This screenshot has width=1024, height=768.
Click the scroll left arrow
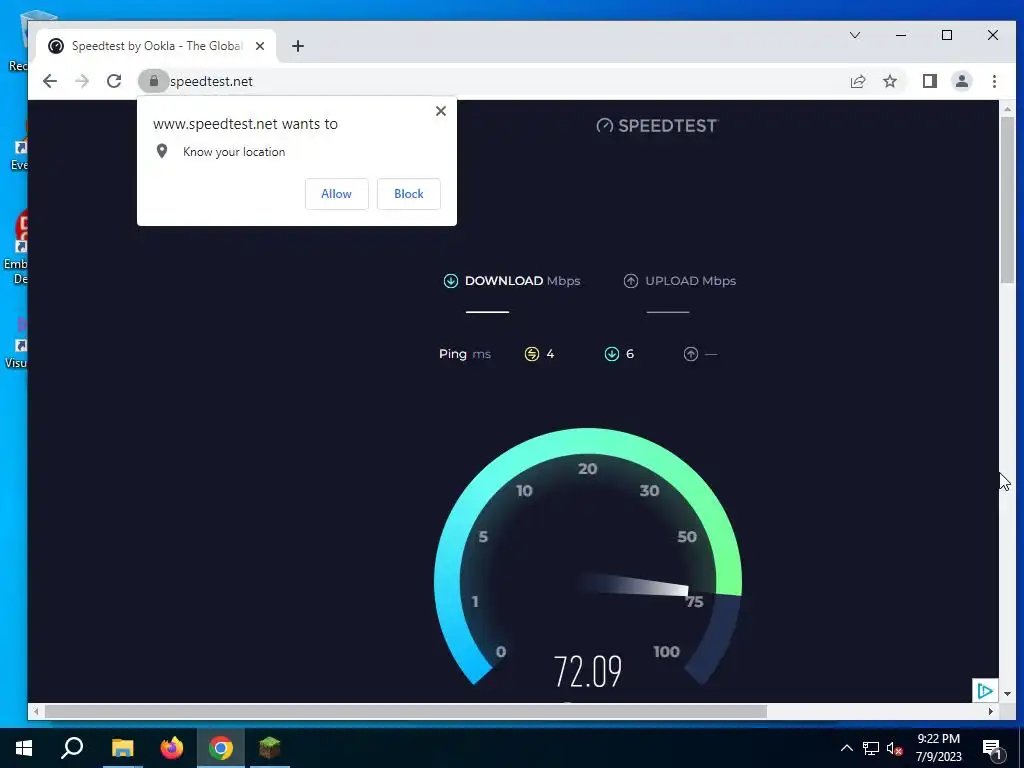point(36,711)
